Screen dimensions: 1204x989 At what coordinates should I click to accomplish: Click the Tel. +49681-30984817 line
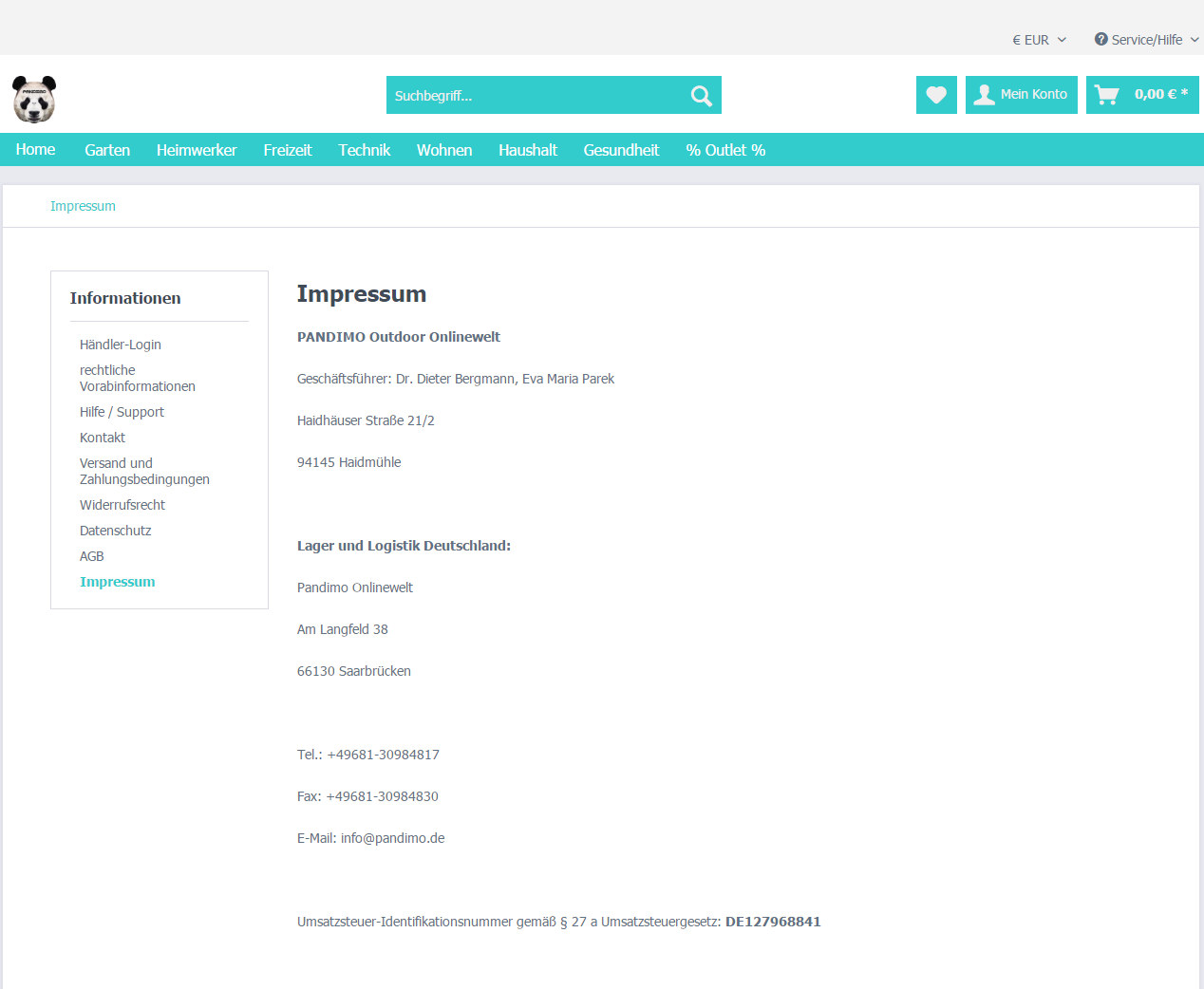point(368,755)
